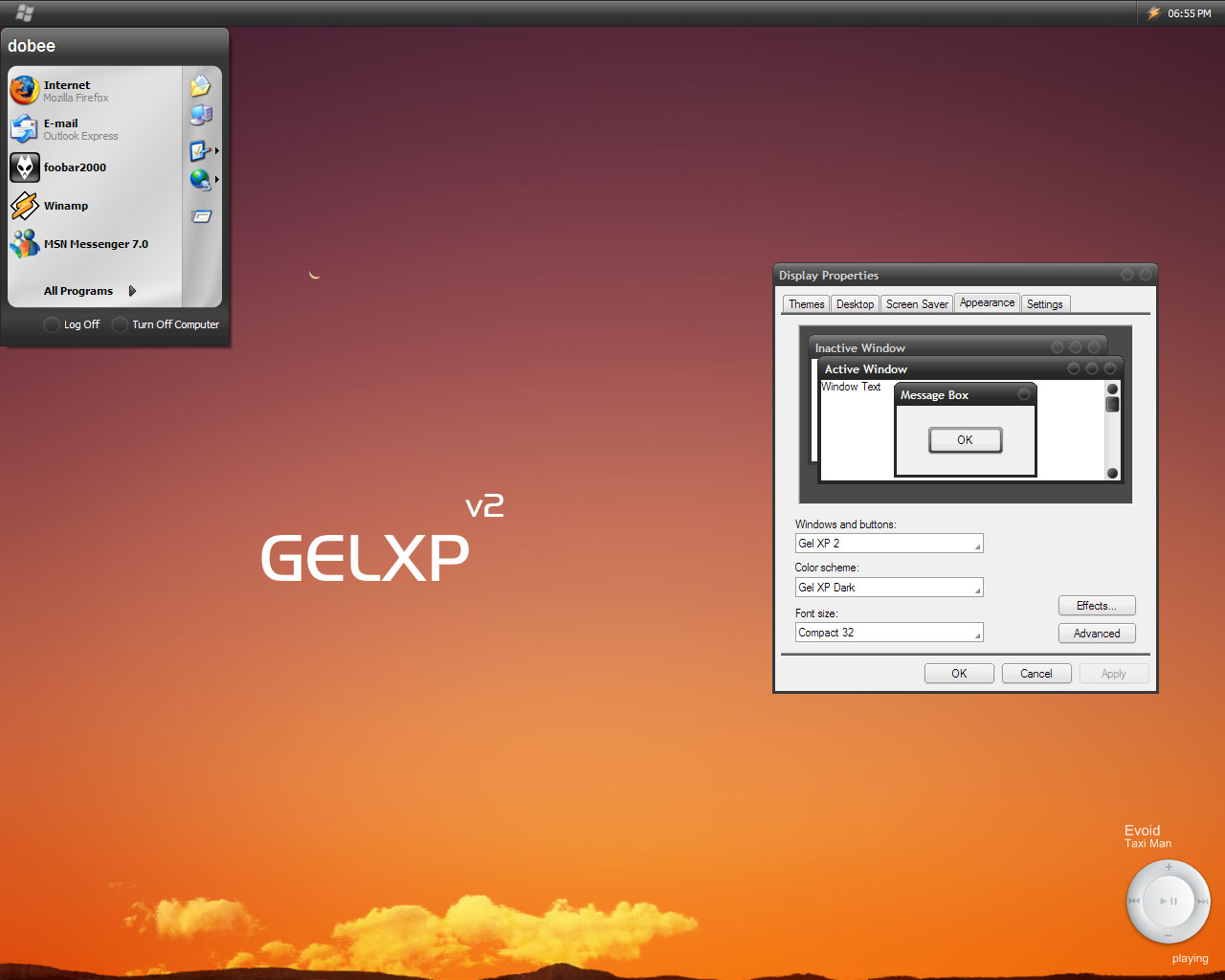Toggle play/pause on the music widget

pos(1169,901)
